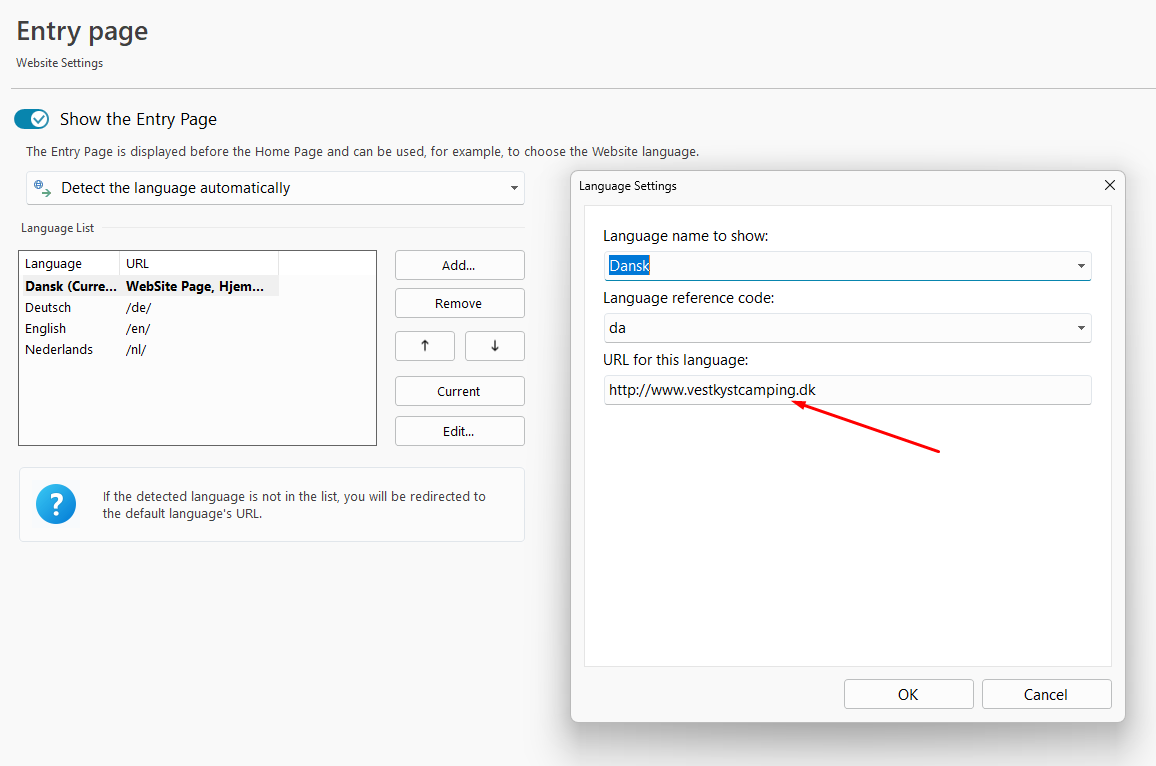Image resolution: width=1156 pixels, height=766 pixels.
Task: Click the globe language detection icon
Action: pos(42,188)
